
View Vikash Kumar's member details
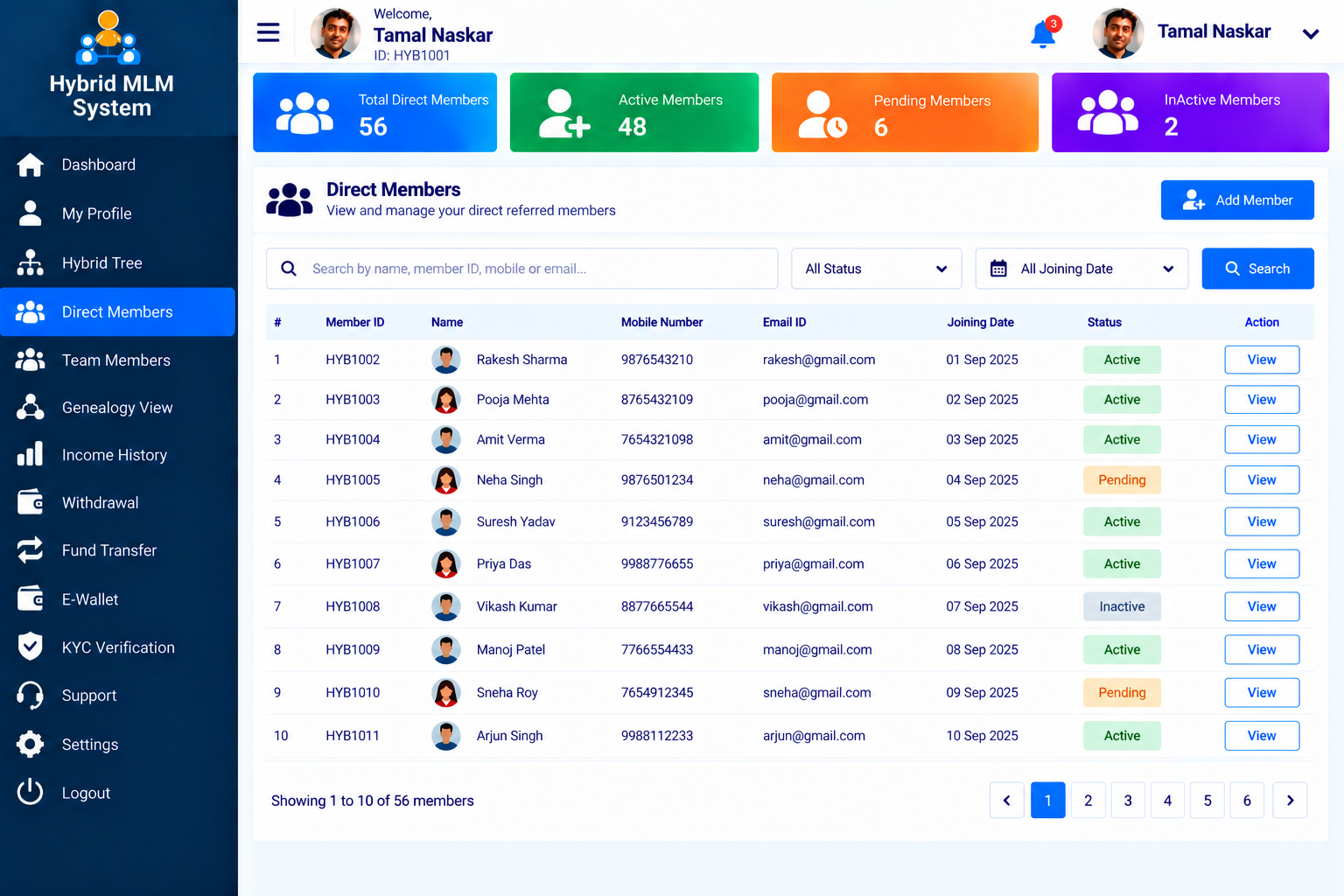1262,606
